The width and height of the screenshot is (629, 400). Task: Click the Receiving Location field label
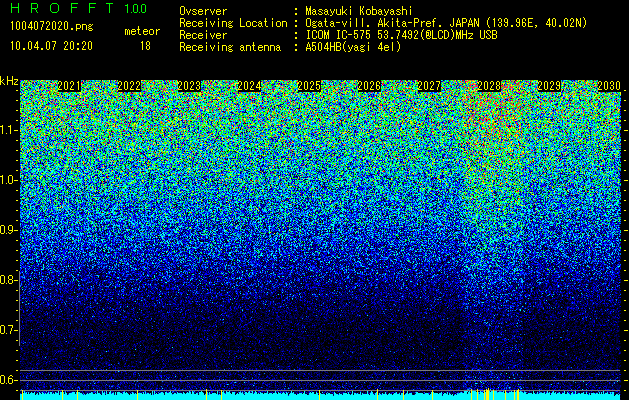click(233, 23)
